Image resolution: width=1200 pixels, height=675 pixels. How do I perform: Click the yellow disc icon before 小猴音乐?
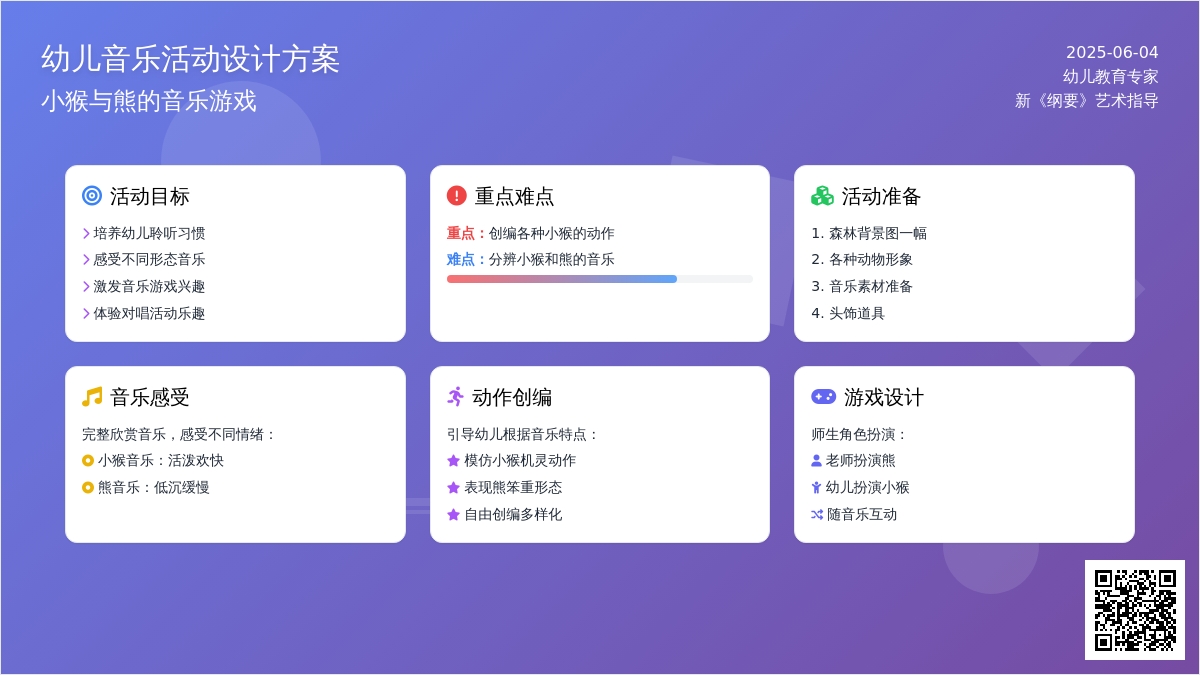pyautogui.click(x=88, y=461)
